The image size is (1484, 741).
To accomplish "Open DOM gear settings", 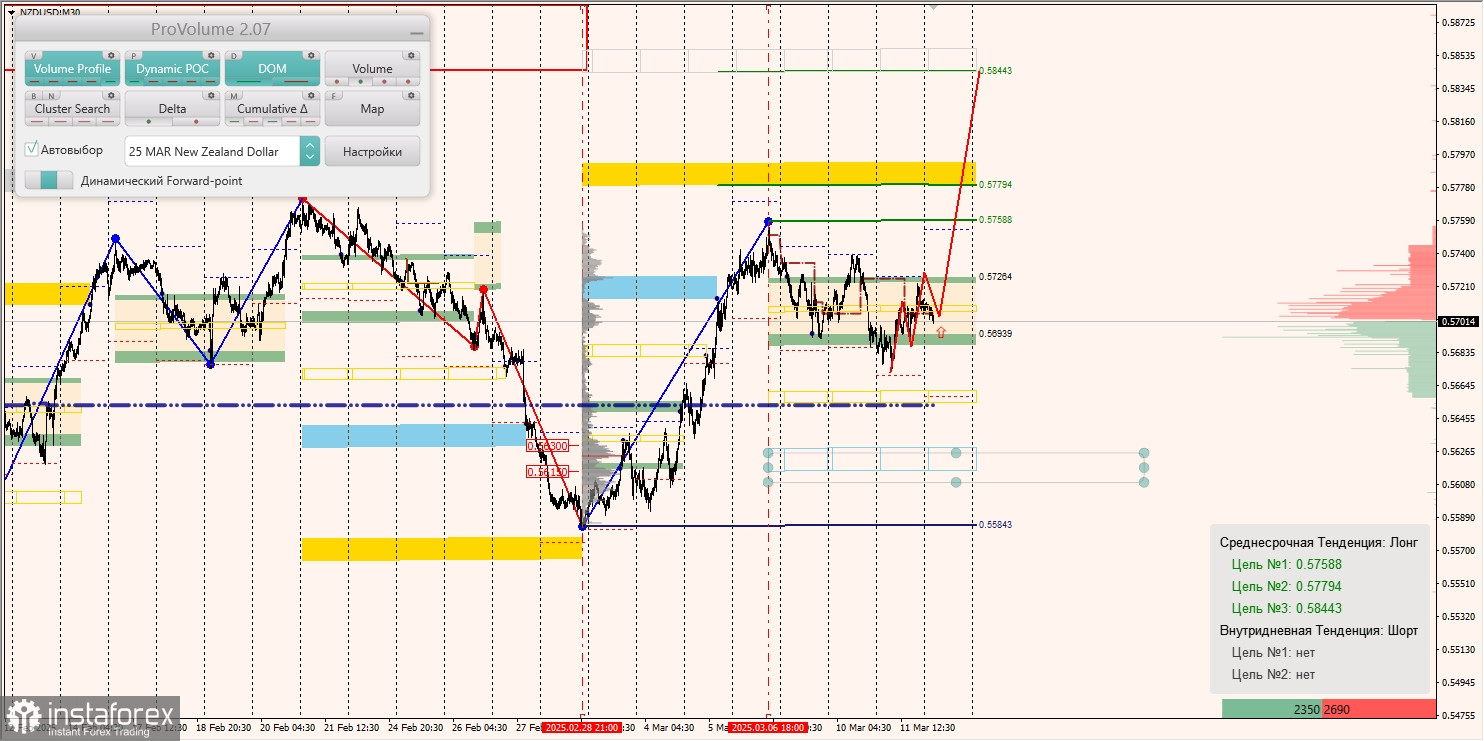I will [x=311, y=56].
